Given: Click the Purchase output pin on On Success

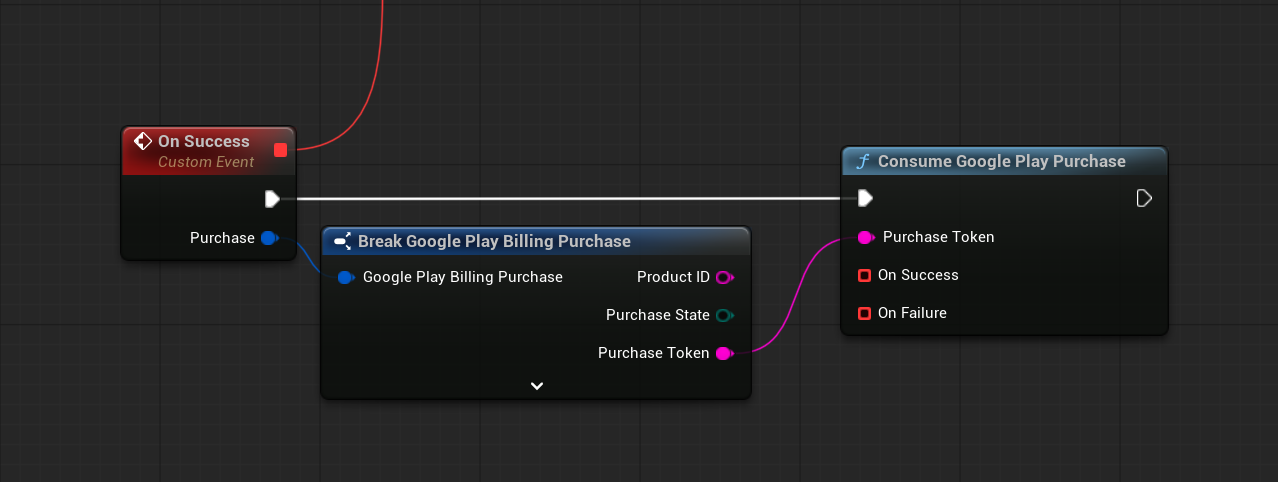Looking at the screenshot, I should (269, 238).
